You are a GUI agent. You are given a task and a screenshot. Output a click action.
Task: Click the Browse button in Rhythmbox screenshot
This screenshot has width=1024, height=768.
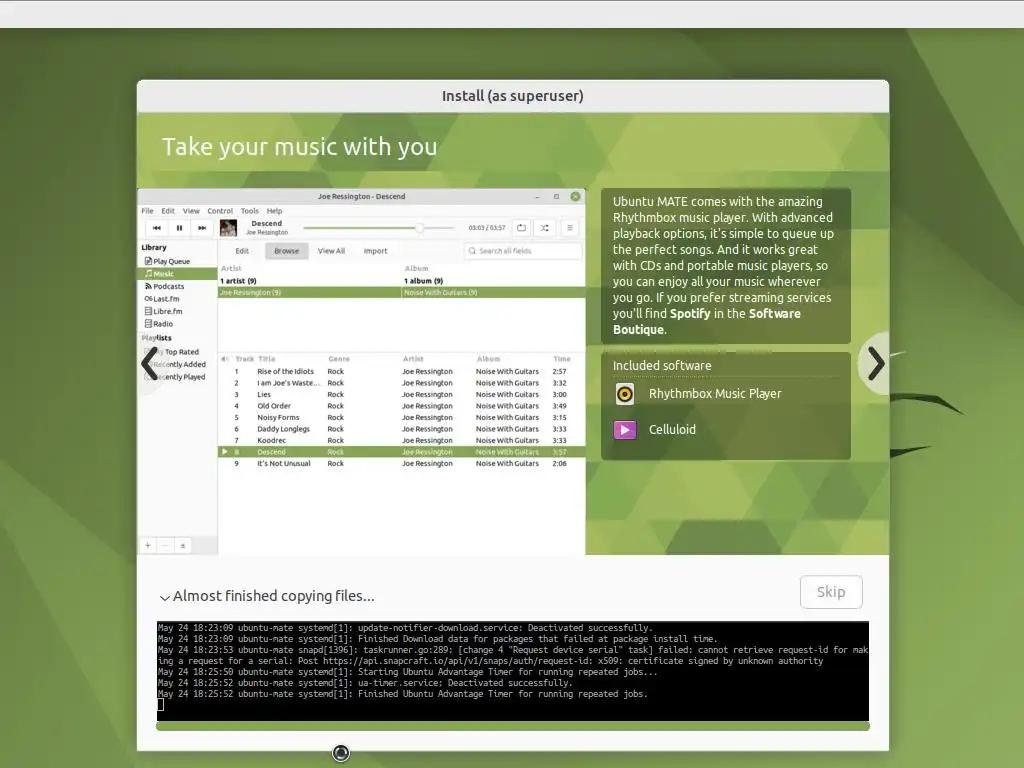click(x=287, y=251)
